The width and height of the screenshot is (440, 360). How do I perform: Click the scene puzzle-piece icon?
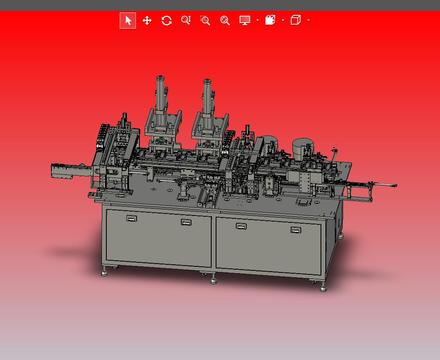(270, 20)
